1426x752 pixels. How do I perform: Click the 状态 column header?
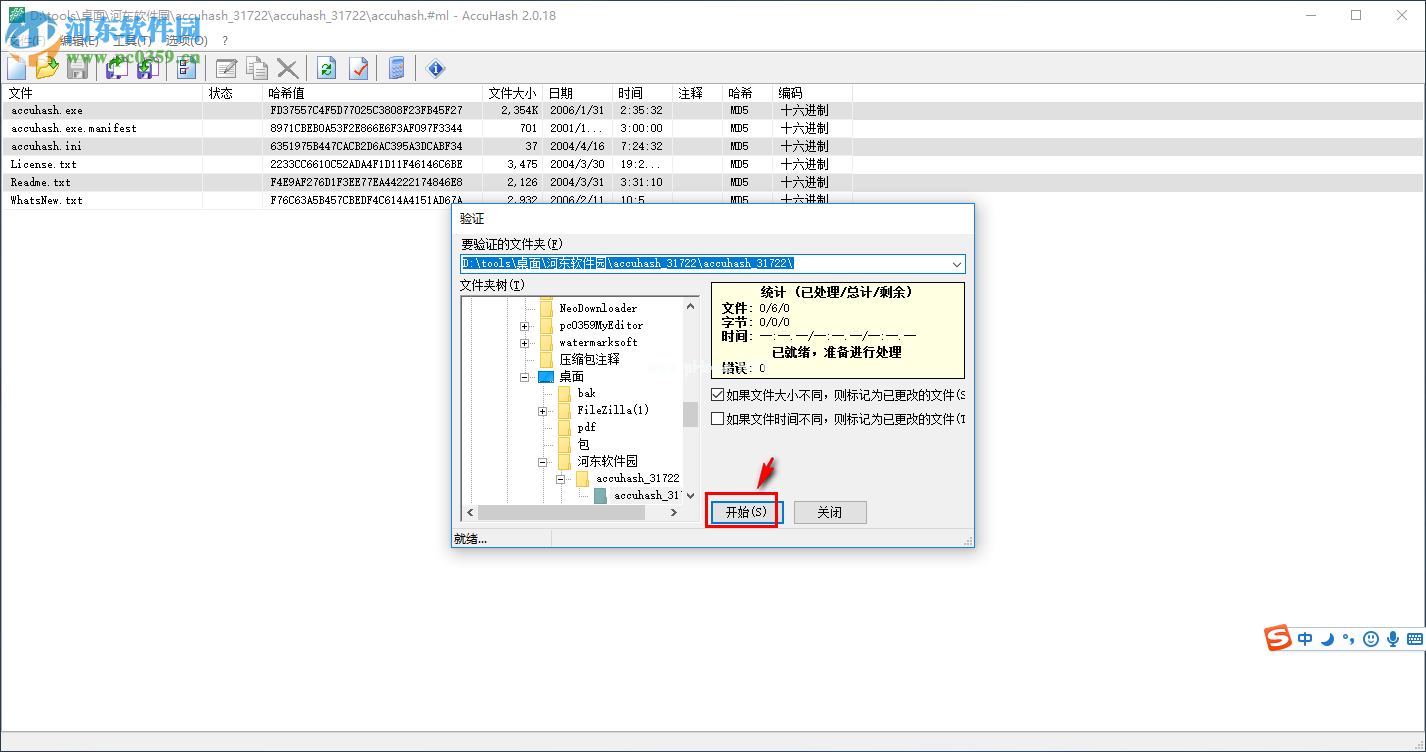pyautogui.click(x=234, y=93)
